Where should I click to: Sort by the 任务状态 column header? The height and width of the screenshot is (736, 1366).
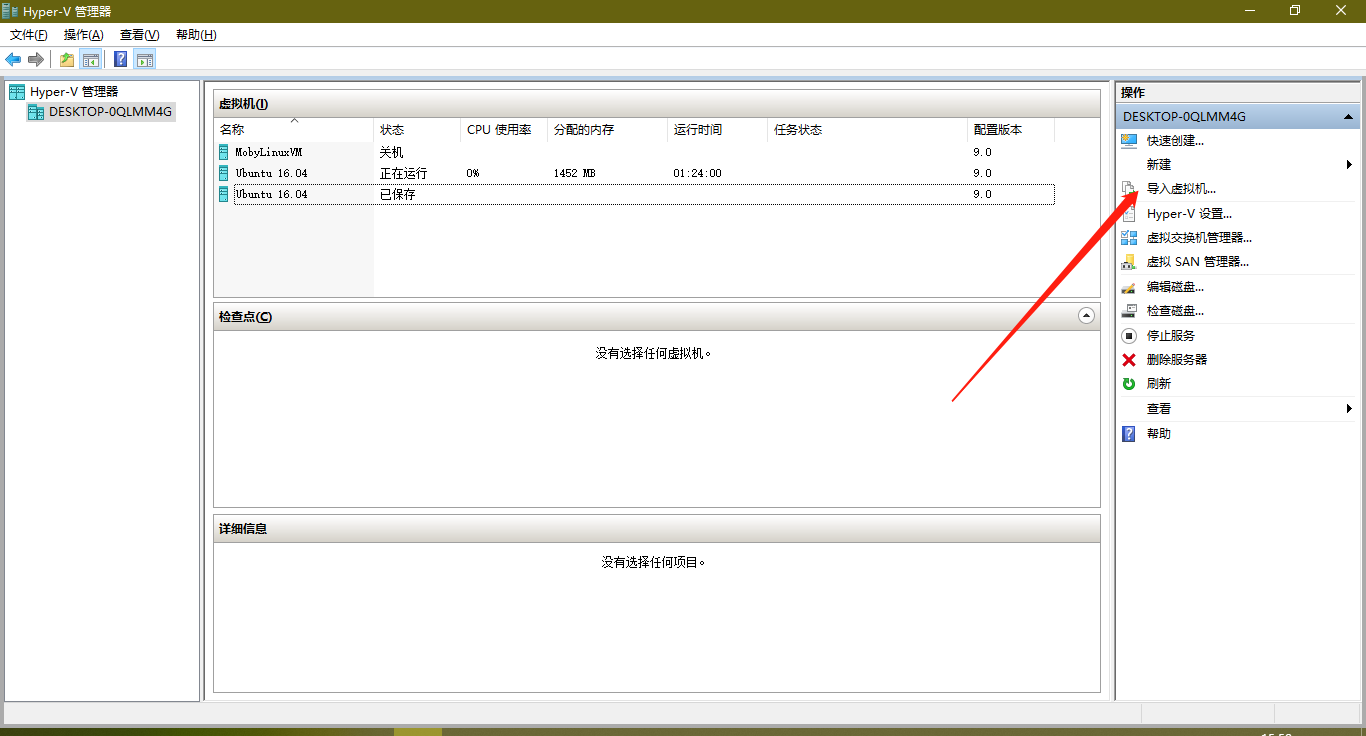pyautogui.click(x=867, y=130)
